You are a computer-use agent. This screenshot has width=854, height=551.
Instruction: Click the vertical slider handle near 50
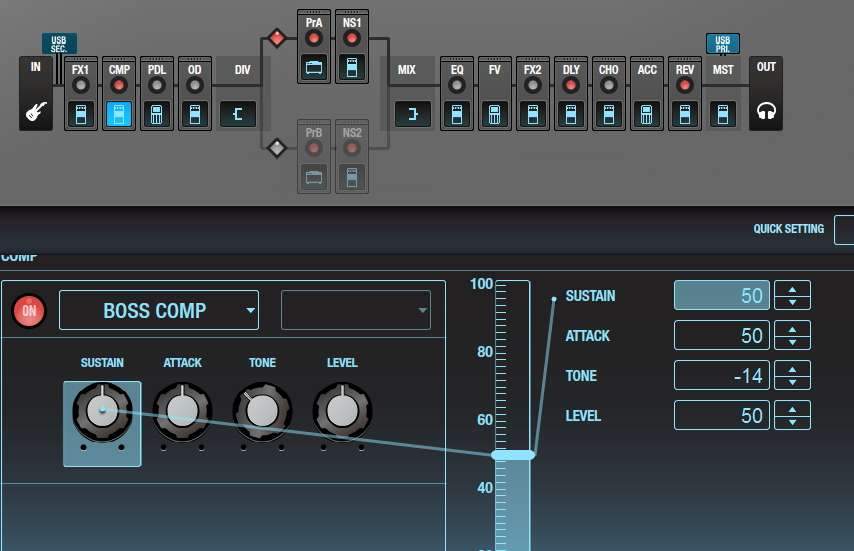[x=513, y=455]
